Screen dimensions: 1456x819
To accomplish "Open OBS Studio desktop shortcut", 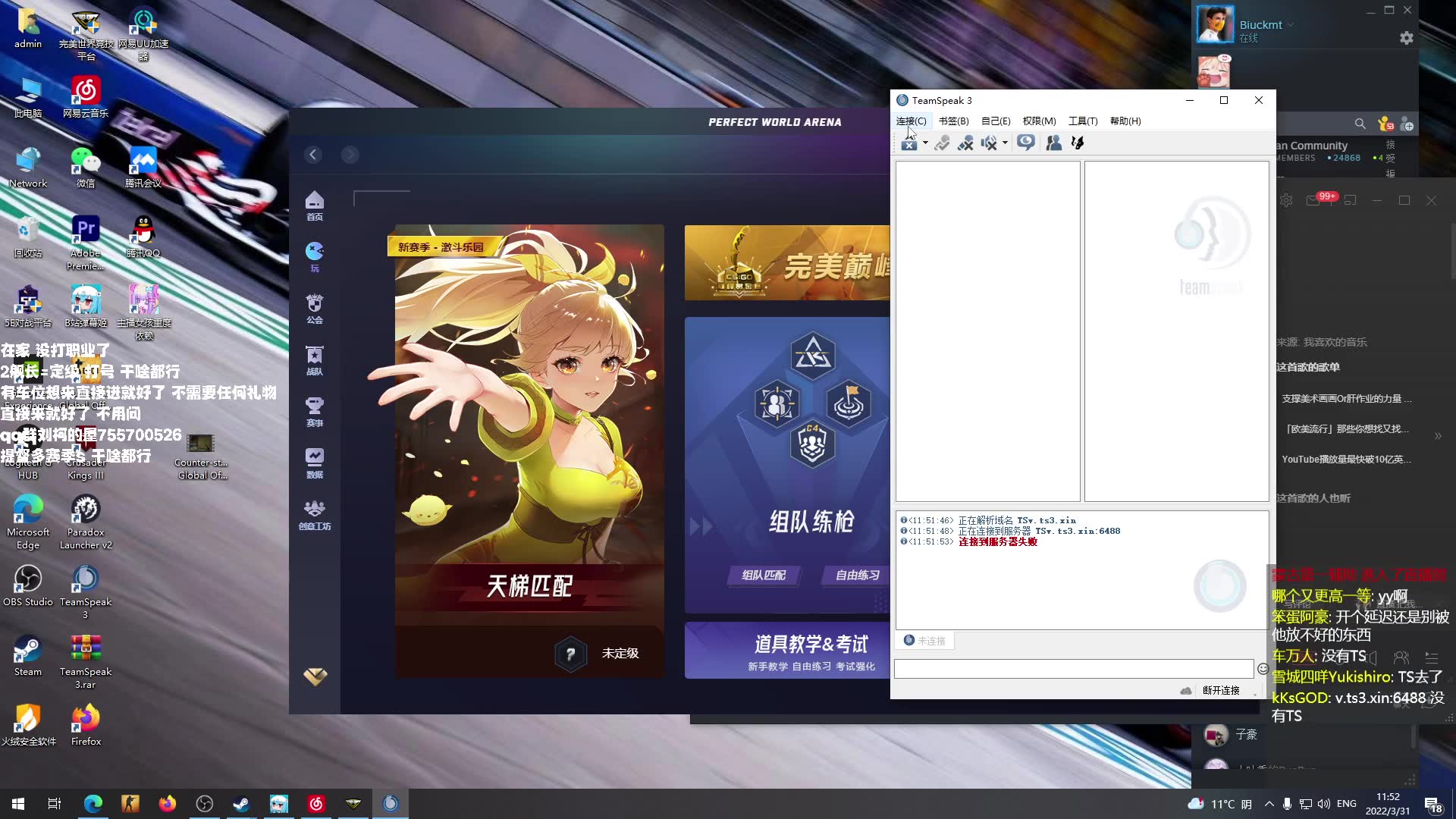I will [x=28, y=585].
